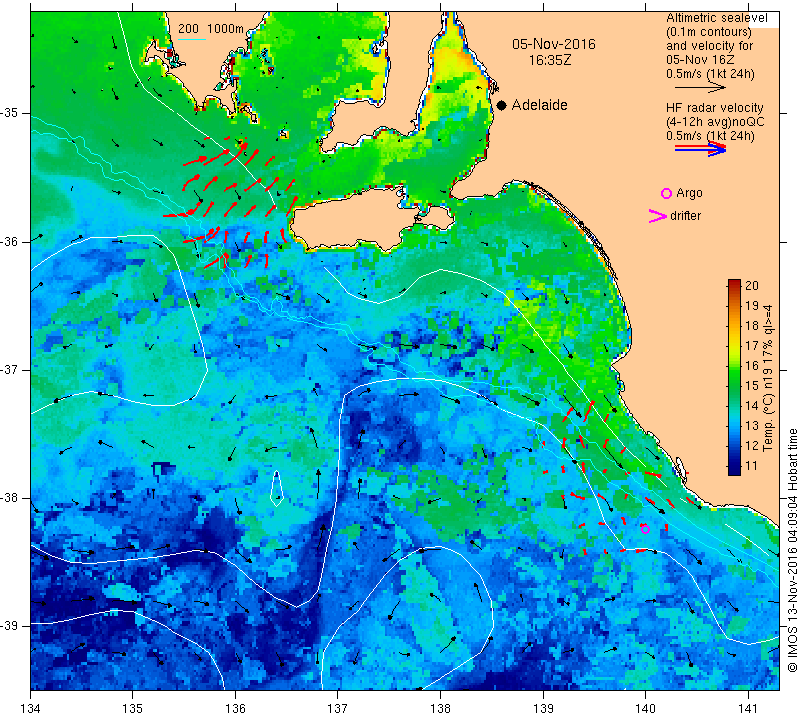
Task: Click the (0.1m contours) text
Action: tap(709, 32)
